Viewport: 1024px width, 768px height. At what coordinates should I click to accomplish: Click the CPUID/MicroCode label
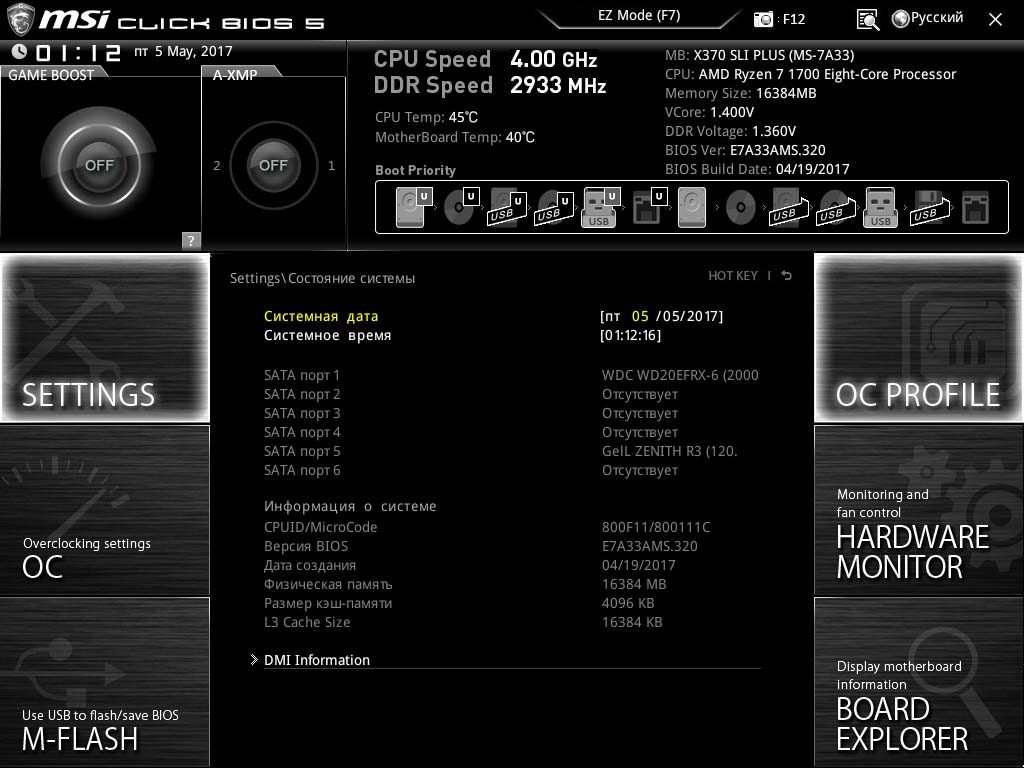tap(321, 527)
